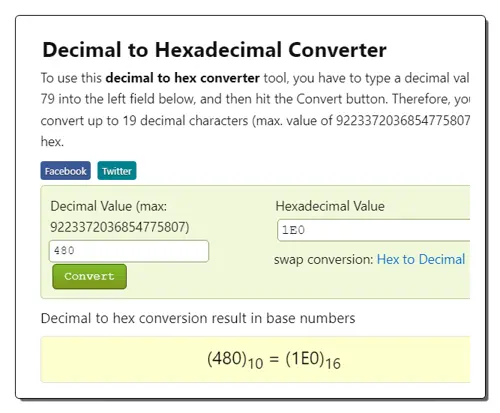Viewport: 500px width, 413px height.
Task: Share the page via the Facebook button
Action: 66,171
